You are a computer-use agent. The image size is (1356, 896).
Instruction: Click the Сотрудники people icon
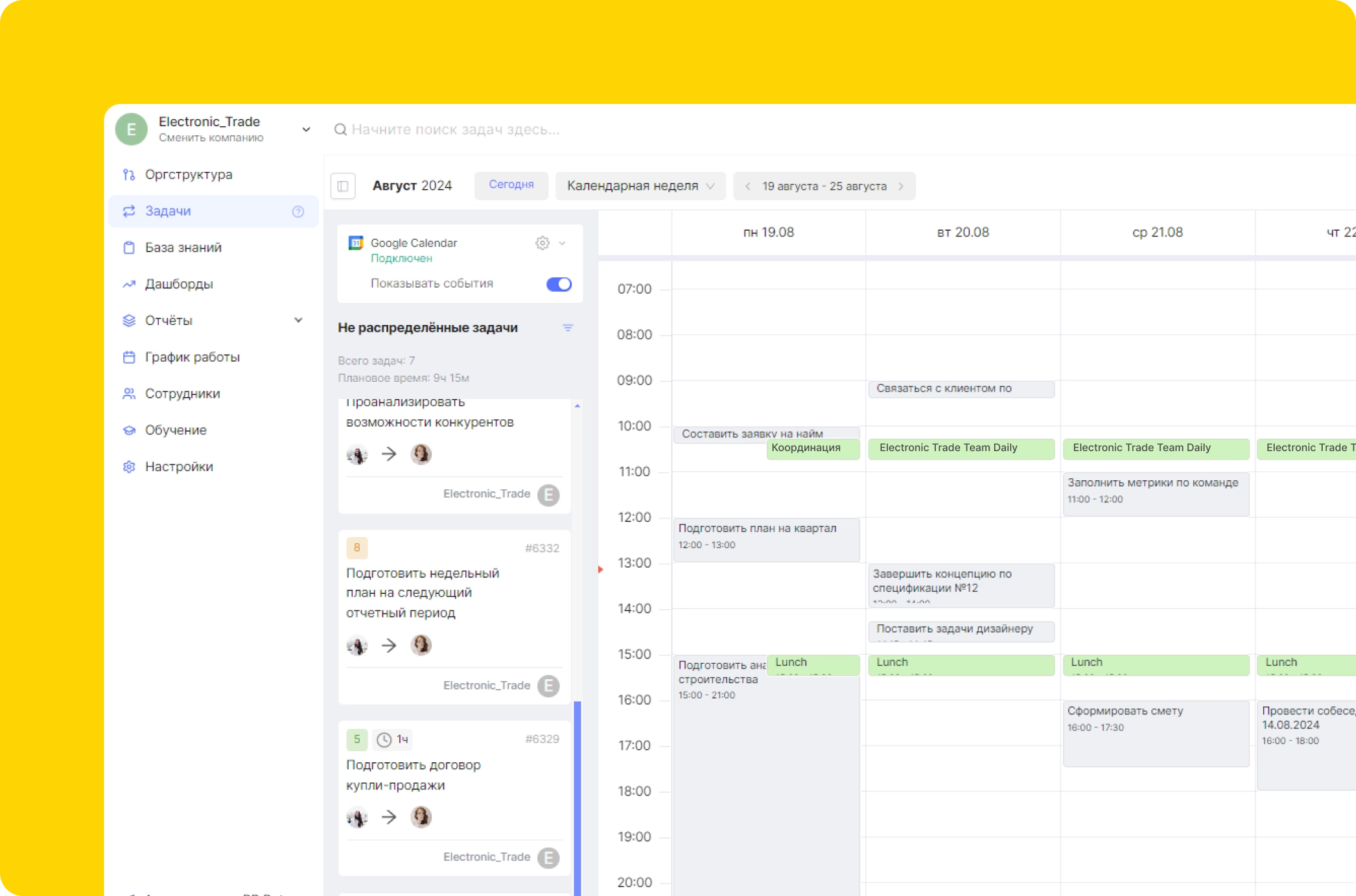[x=129, y=394]
